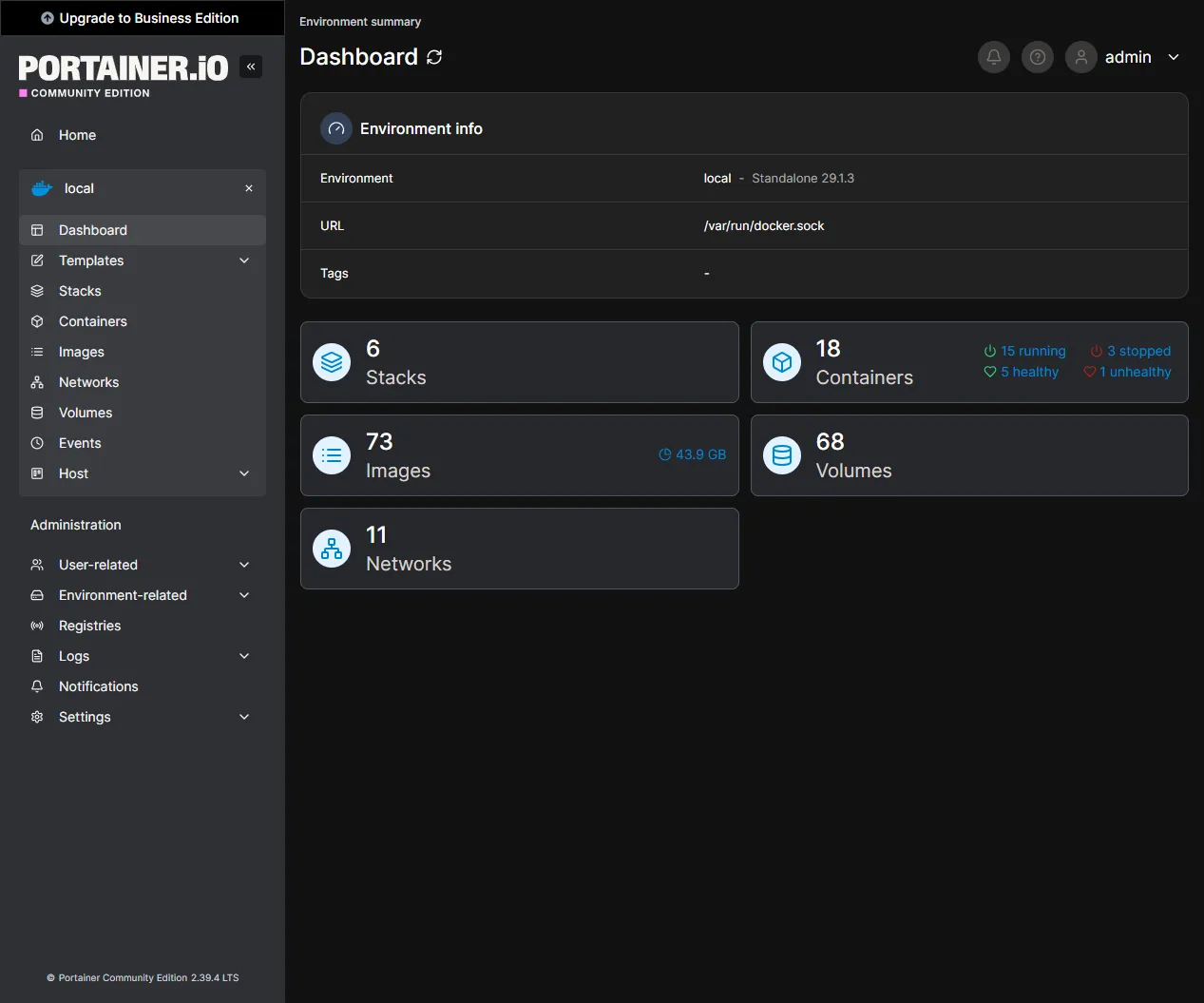Click the Containers cube icon in sidebar
Viewport: 1204px width, 1003px height.
click(37, 321)
